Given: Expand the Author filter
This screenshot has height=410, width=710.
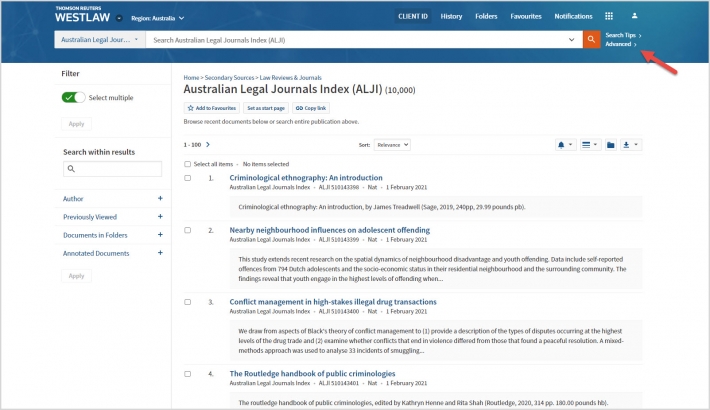Looking at the screenshot, I should (x=160, y=198).
